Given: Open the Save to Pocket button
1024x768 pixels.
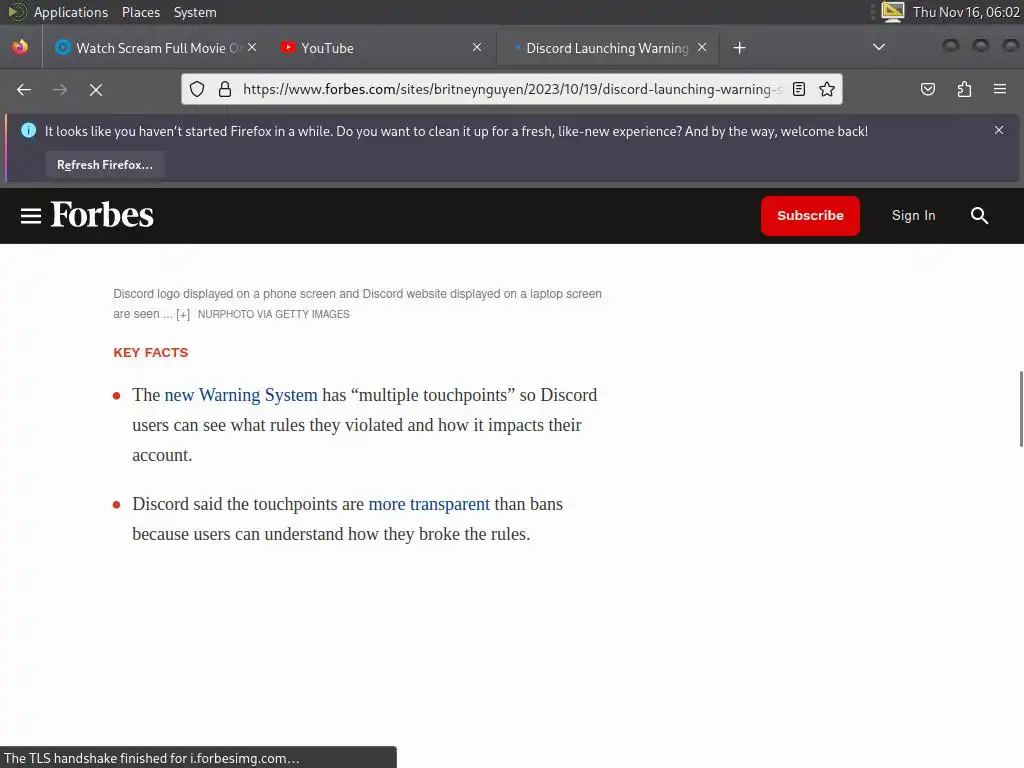Looking at the screenshot, I should [927, 89].
